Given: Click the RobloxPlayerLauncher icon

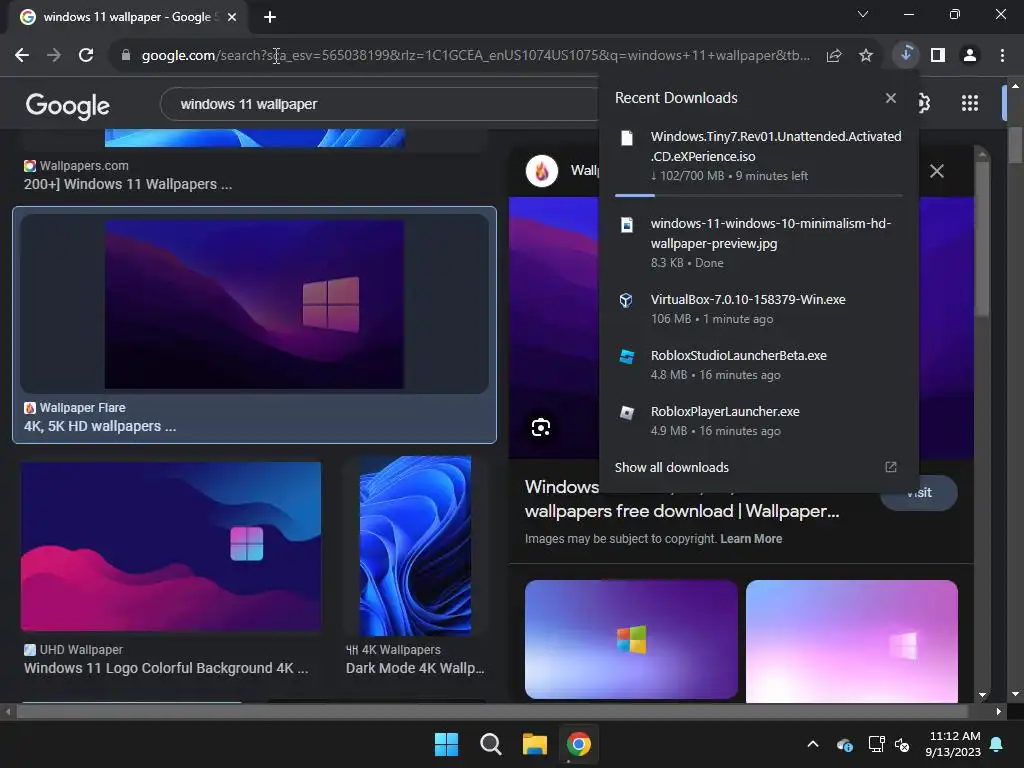Looking at the screenshot, I should point(627,413).
